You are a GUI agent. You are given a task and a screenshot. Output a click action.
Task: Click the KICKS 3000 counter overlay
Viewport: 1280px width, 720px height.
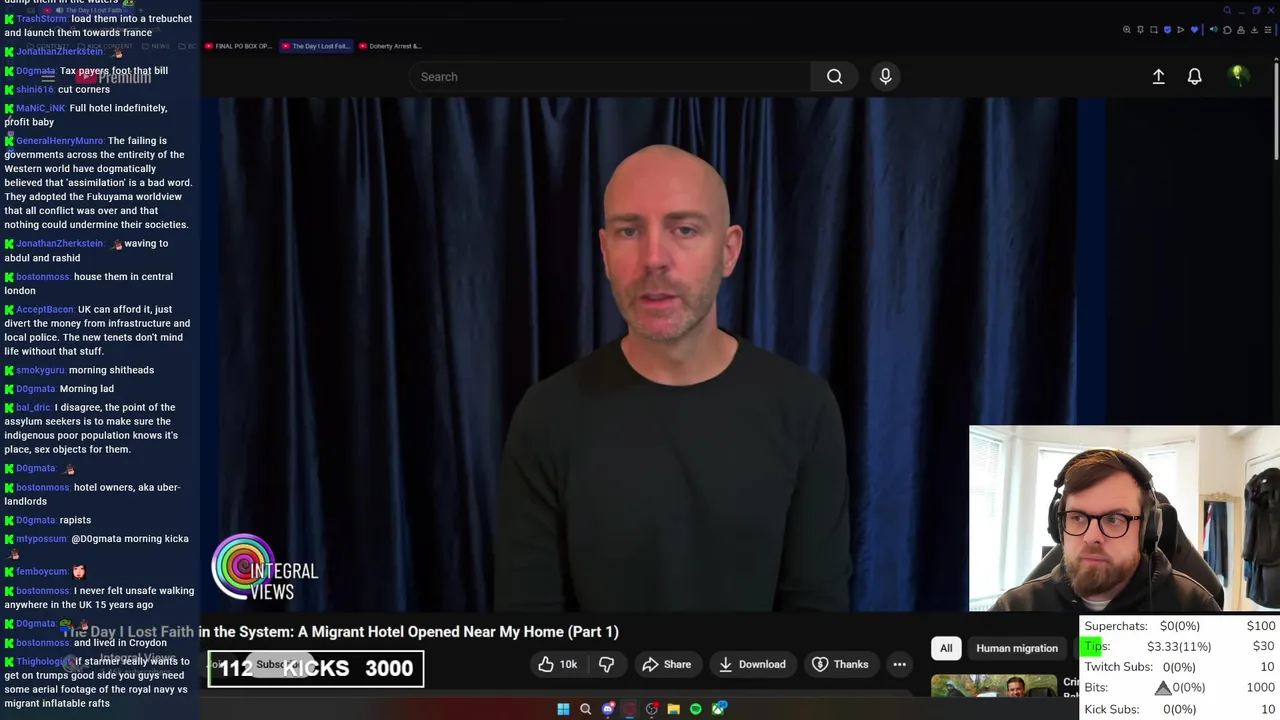[x=316, y=669]
